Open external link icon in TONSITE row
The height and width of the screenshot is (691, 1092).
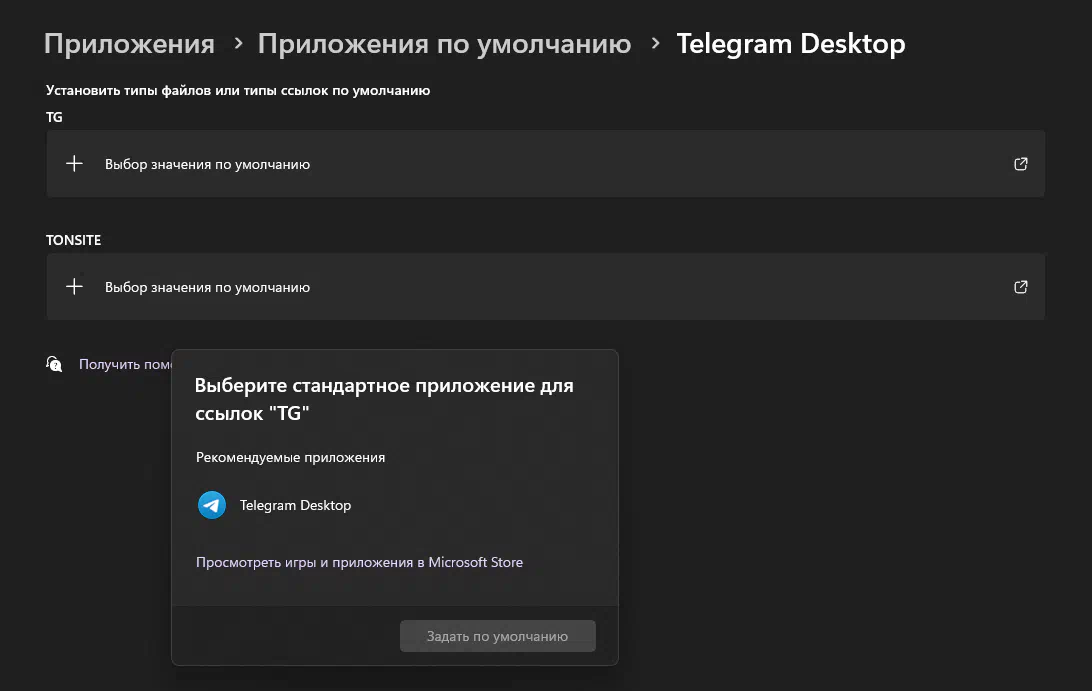point(1020,287)
